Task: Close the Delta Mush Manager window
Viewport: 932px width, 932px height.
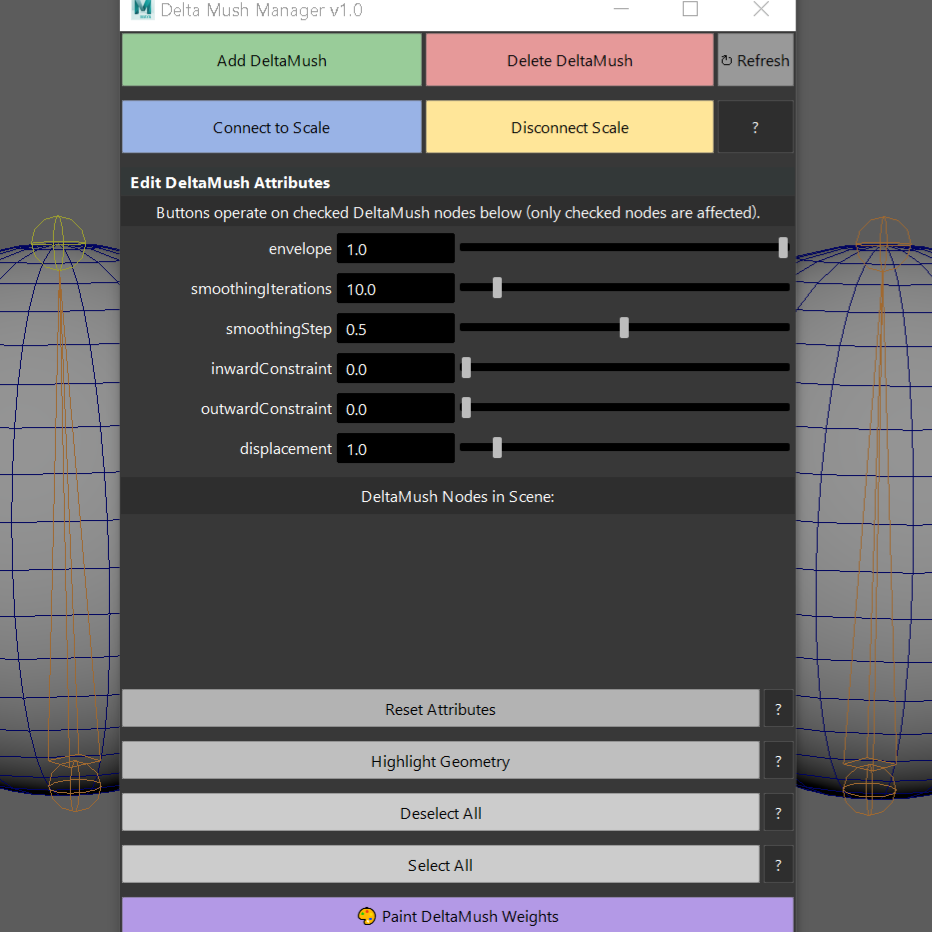Action: [761, 9]
